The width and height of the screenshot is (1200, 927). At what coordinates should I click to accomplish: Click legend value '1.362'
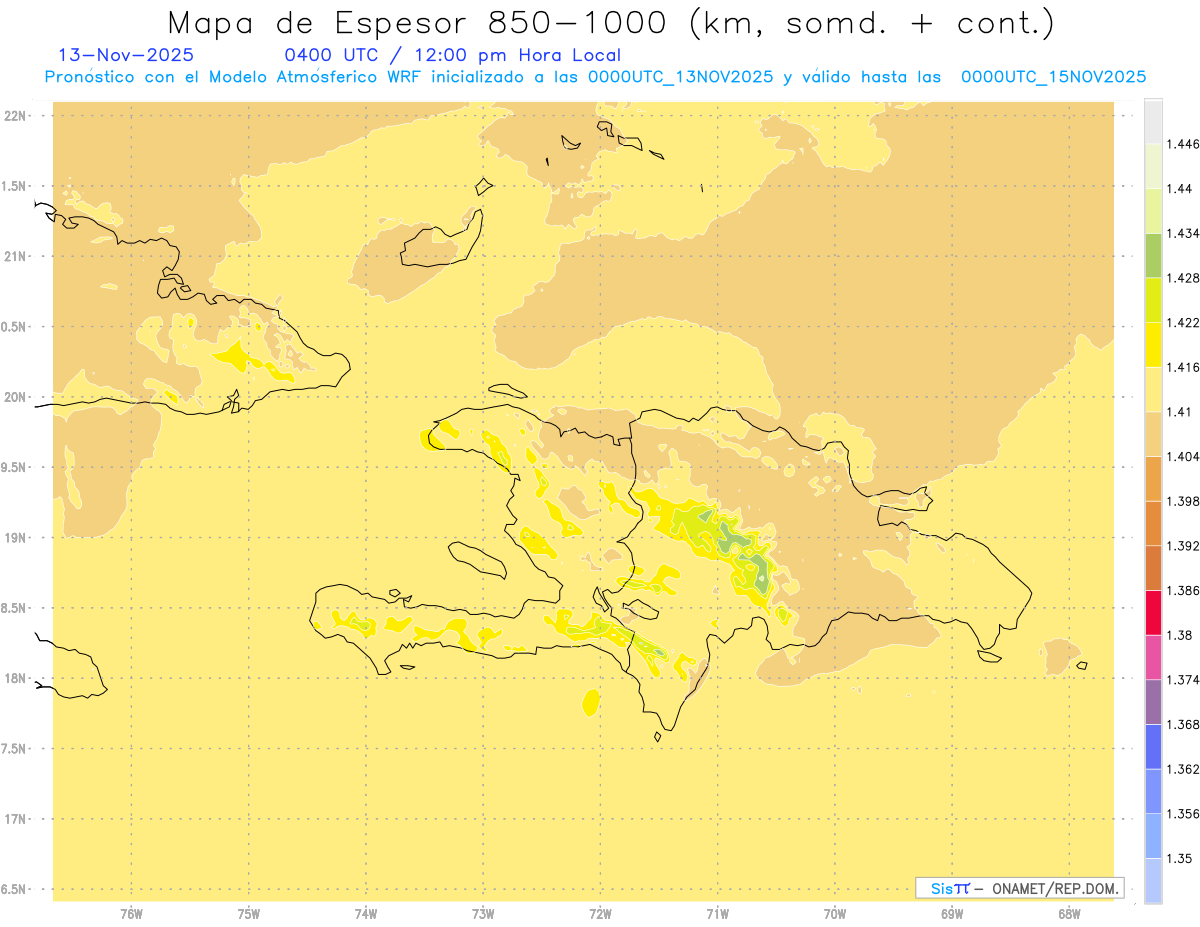pyautogui.click(x=1183, y=769)
